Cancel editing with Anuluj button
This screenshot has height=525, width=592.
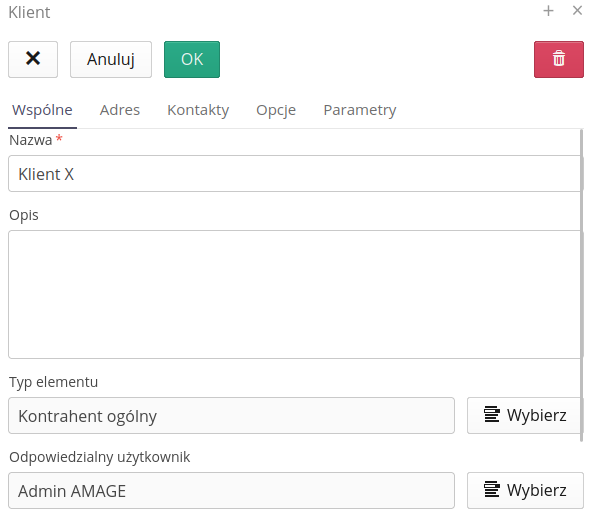[111, 60]
